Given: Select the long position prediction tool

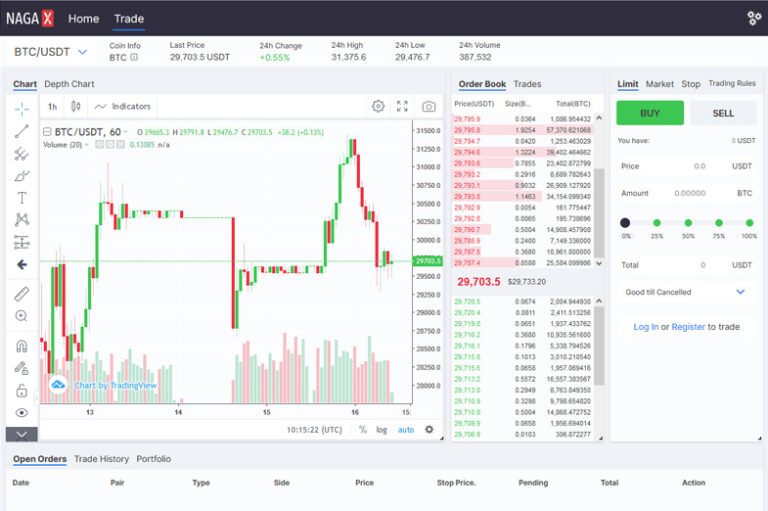Looking at the screenshot, I should pos(22,242).
